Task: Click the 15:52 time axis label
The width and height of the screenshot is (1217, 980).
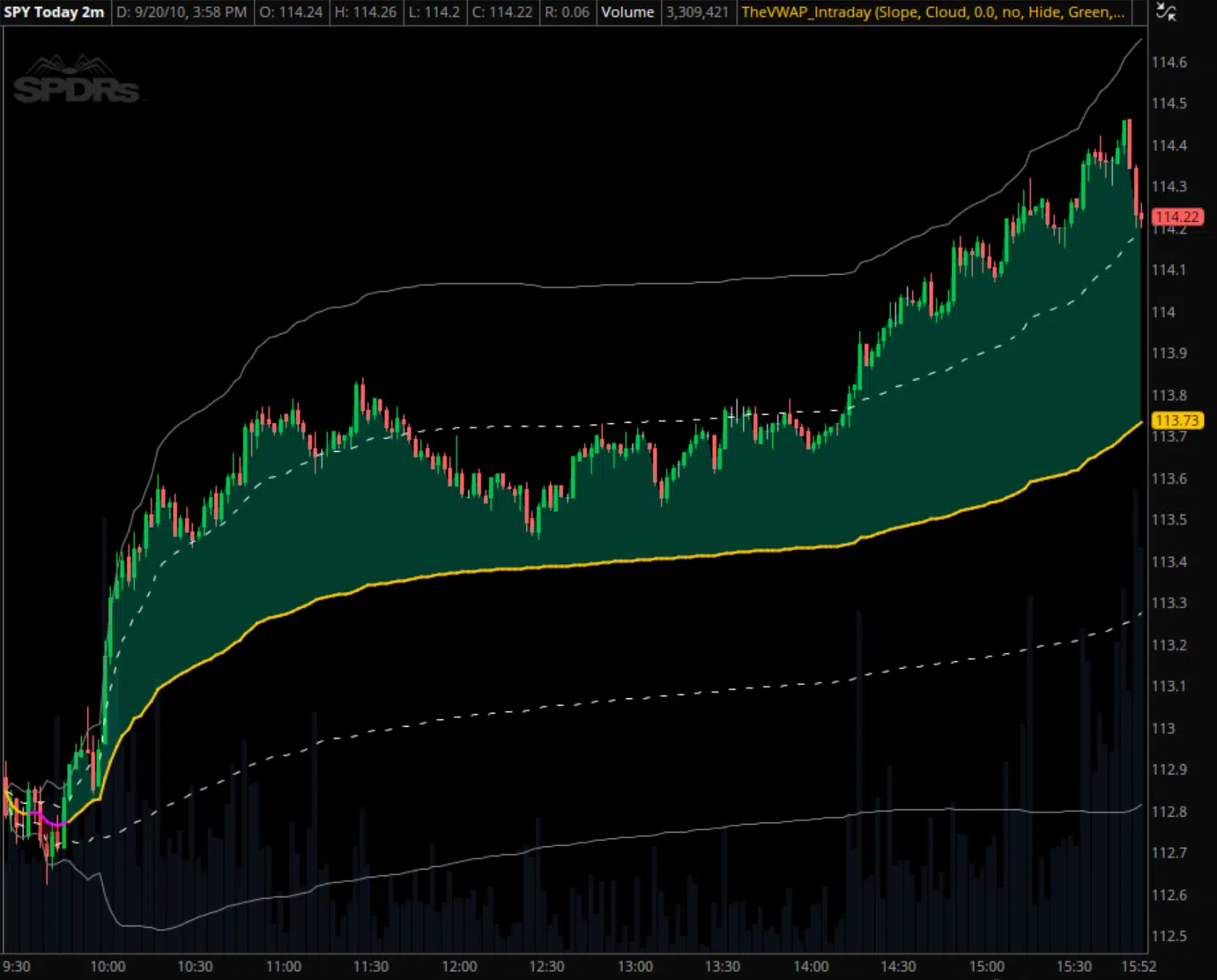Action: pos(1139,967)
